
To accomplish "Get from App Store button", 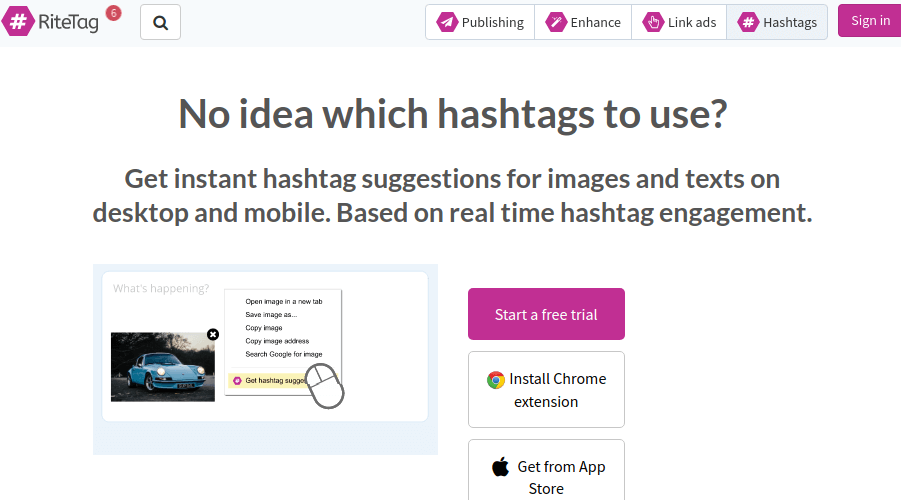I will [x=546, y=470].
